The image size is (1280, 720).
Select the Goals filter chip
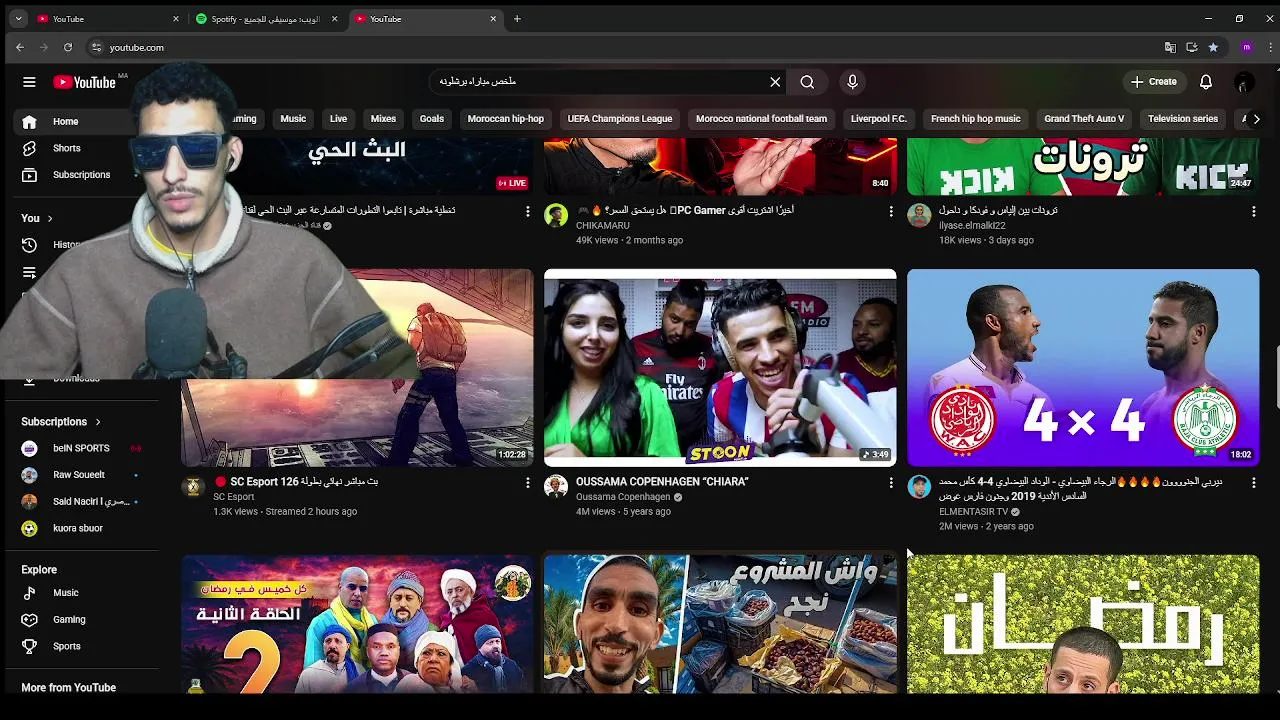pos(432,119)
